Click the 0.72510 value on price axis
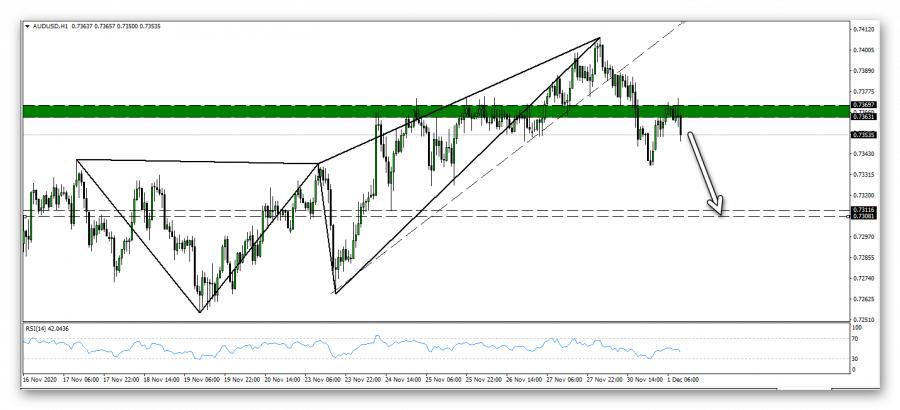Image resolution: width=900 pixels, height=410 pixels. [x=863, y=320]
